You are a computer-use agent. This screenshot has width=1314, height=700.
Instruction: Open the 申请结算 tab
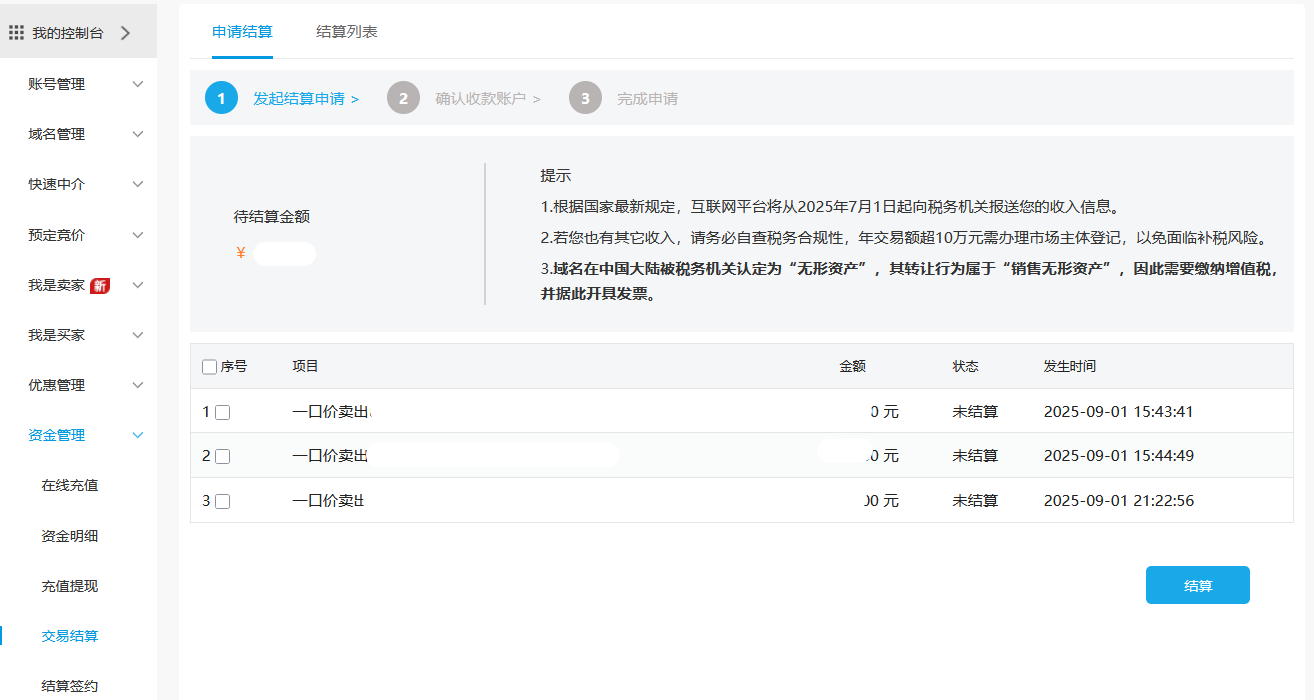pos(242,31)
